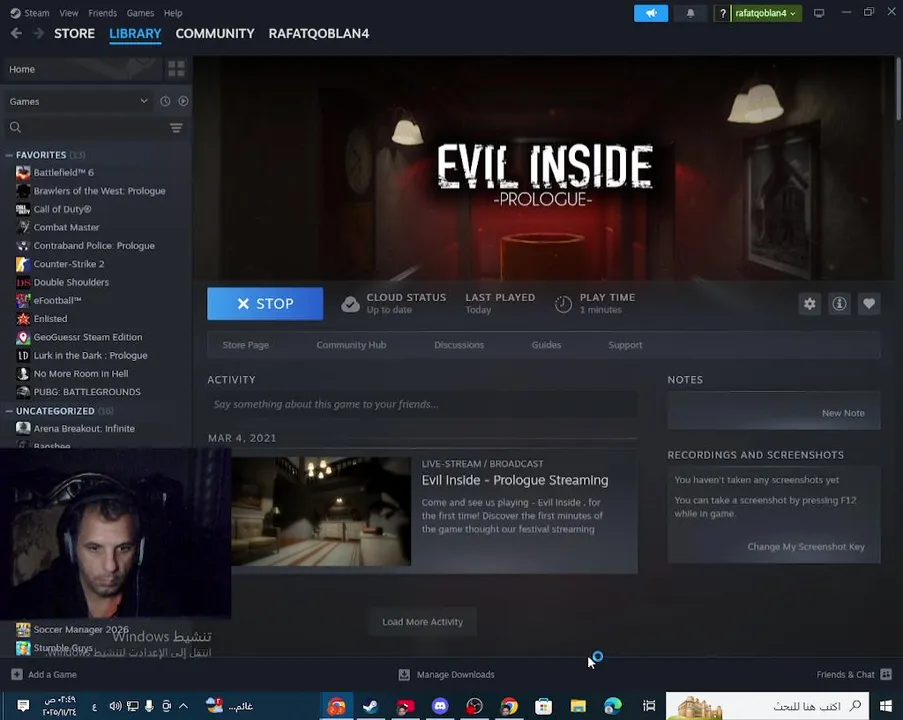Open the Help menu
The height and width of the screenshot is (720, 903).
pos(173,13)
